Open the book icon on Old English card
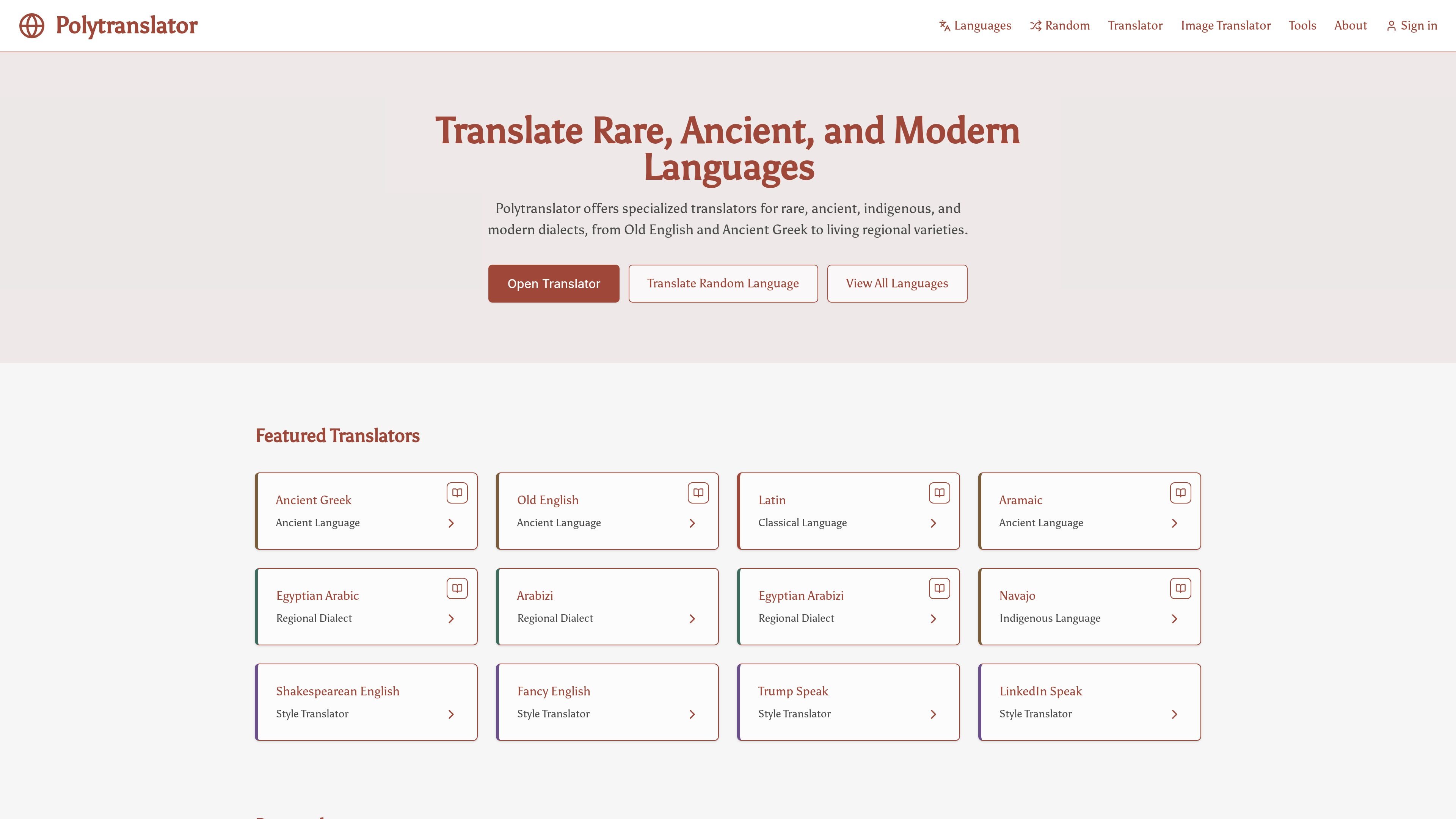Image resolution: width=1456 pixels, height=819 pixels. (x=698, y=493)
